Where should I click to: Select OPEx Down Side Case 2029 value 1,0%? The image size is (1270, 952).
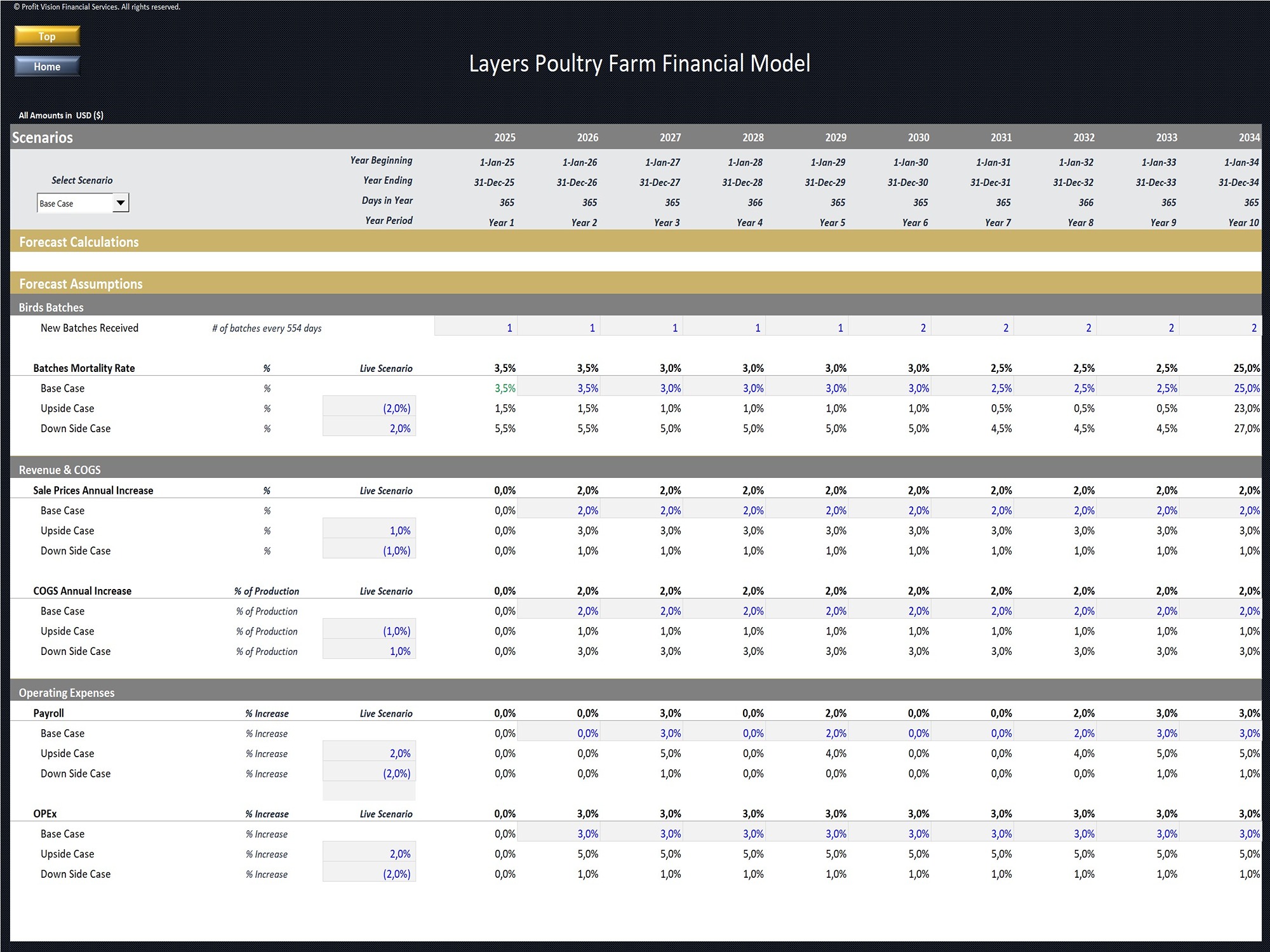[x=836, y=874]
